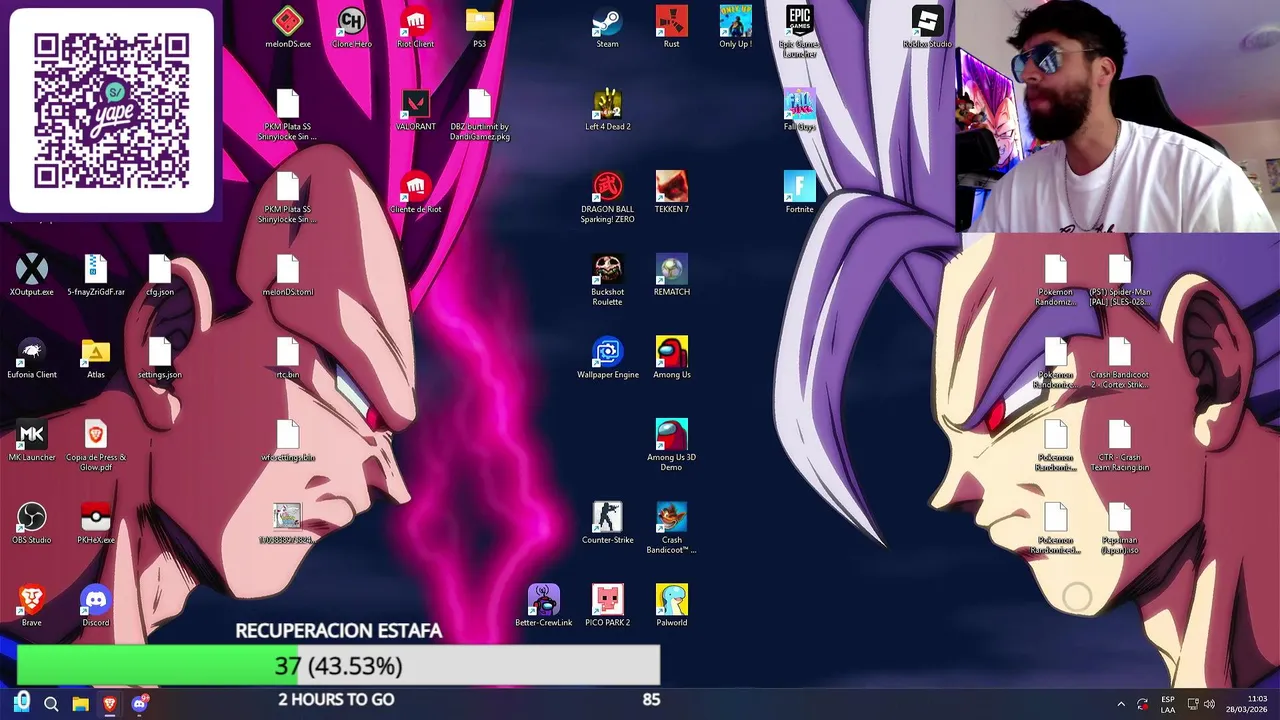1280x720 pixels.
Task: Open the ESP LAA language switcher
Action: click(x=1168, y=704)
